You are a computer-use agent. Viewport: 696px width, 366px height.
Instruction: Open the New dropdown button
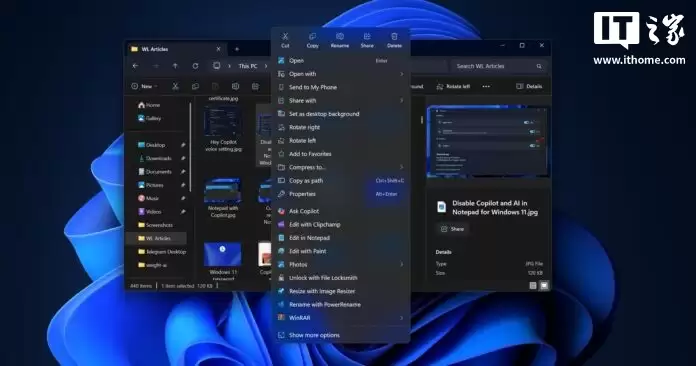tap(145, 87)
